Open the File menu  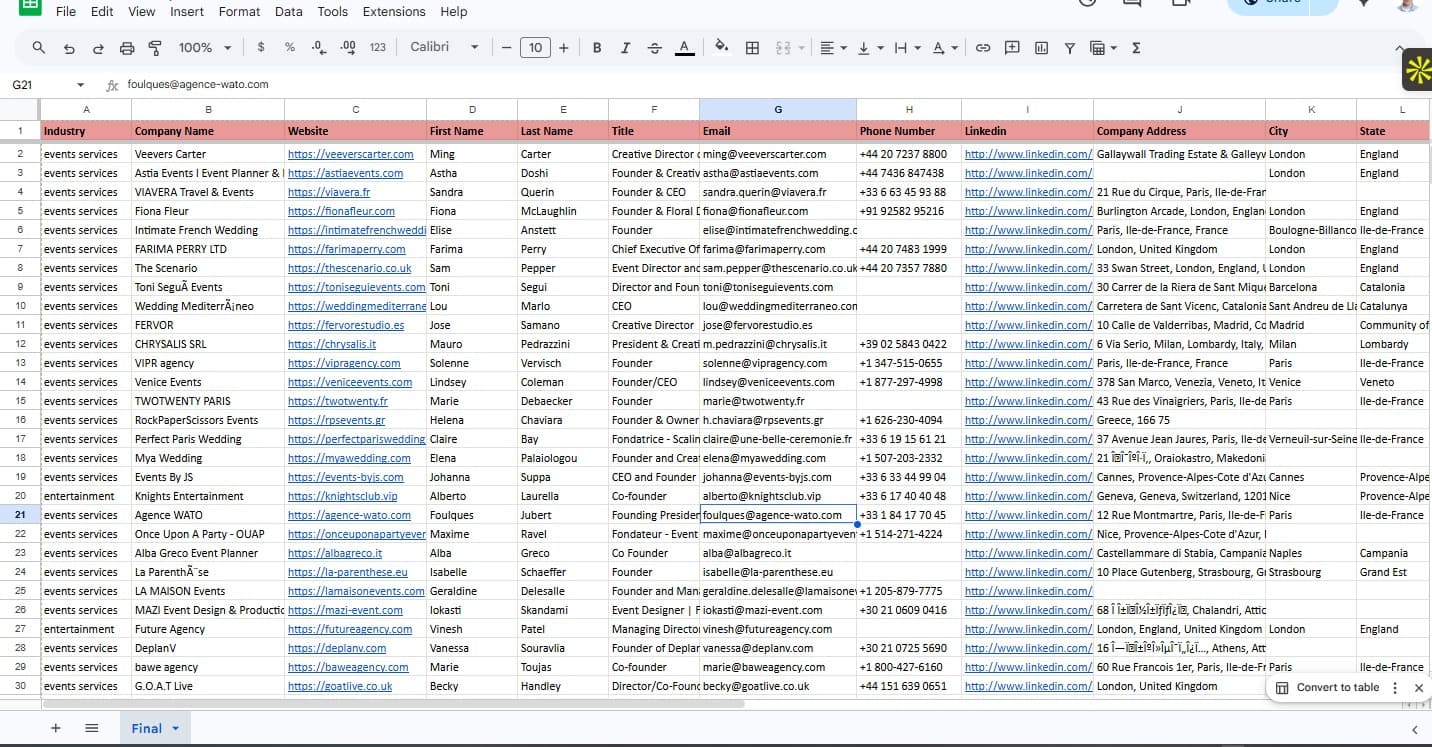[x=66, y=12]
